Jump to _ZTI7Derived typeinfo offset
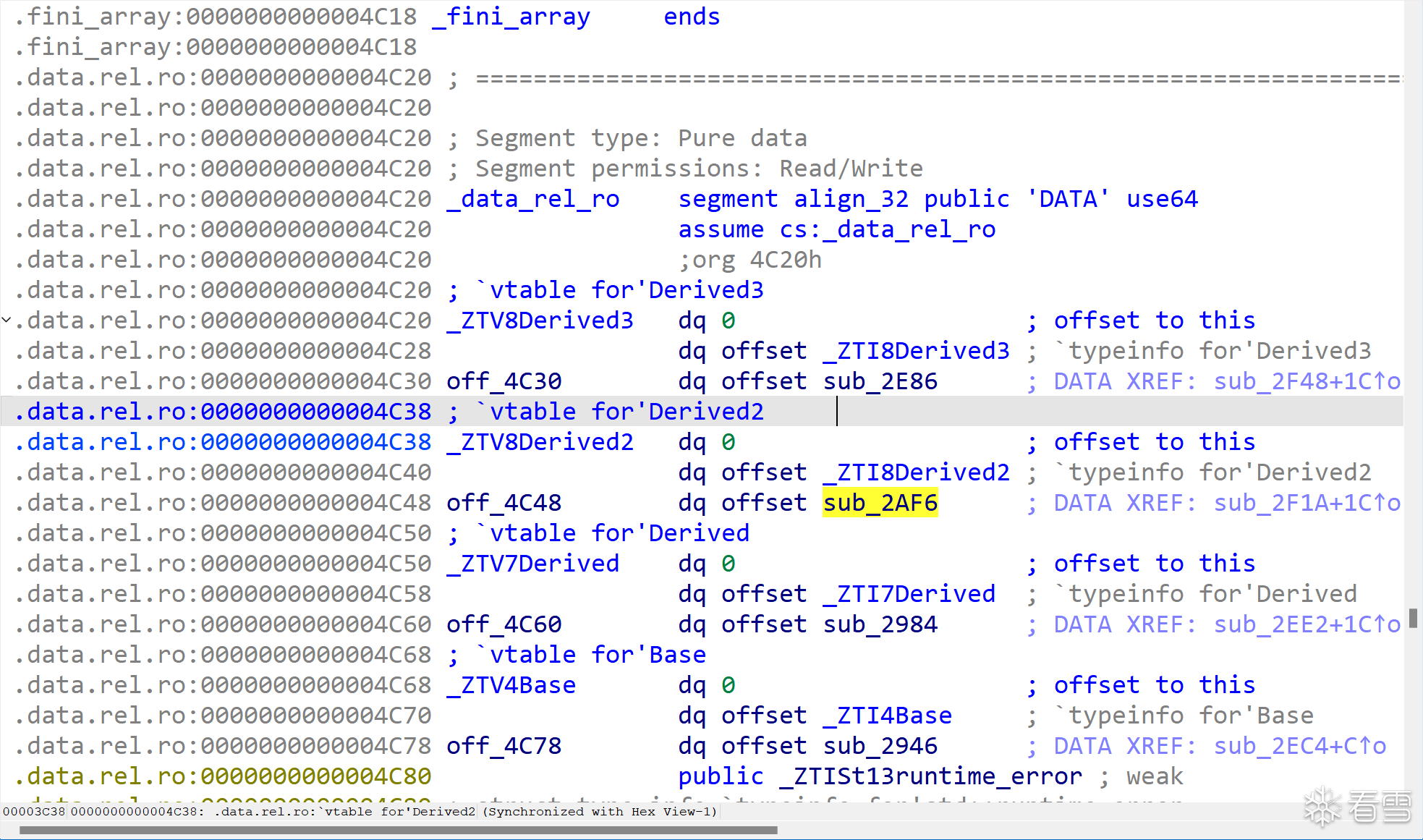The width and height of the screenshot is (1423, 840). [x=909, y=594]
